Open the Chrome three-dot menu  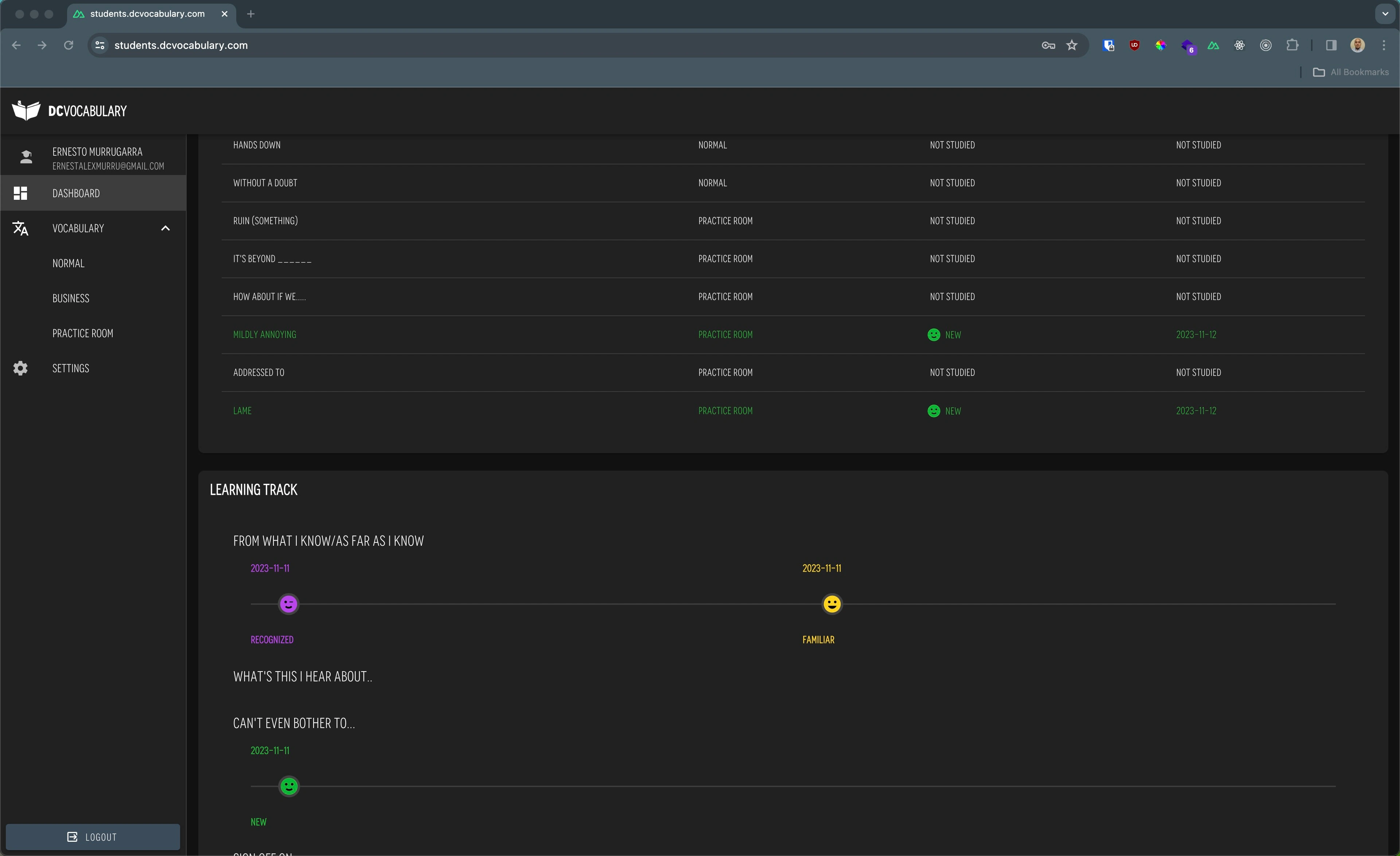[1384, 46]
